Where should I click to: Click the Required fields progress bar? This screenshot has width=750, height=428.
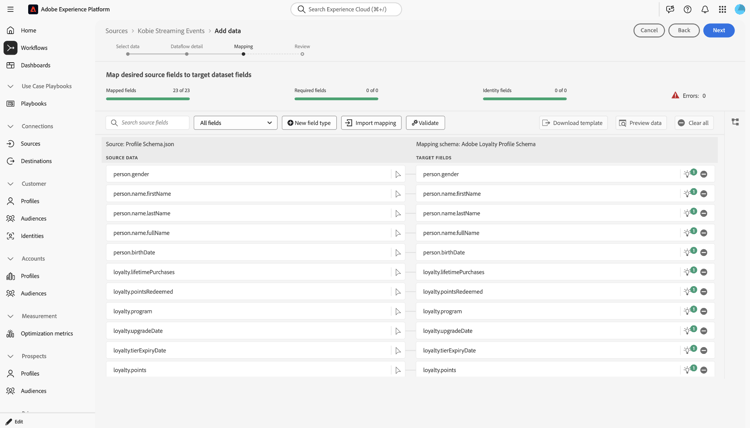(336, 99)
